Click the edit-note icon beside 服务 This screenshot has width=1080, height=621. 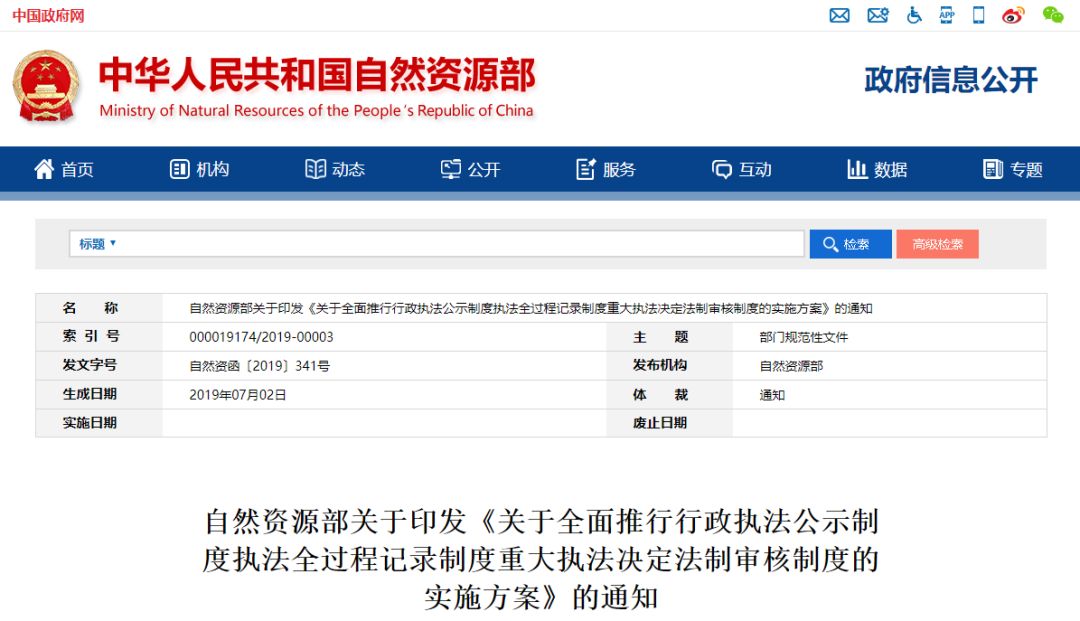point(585,169)
